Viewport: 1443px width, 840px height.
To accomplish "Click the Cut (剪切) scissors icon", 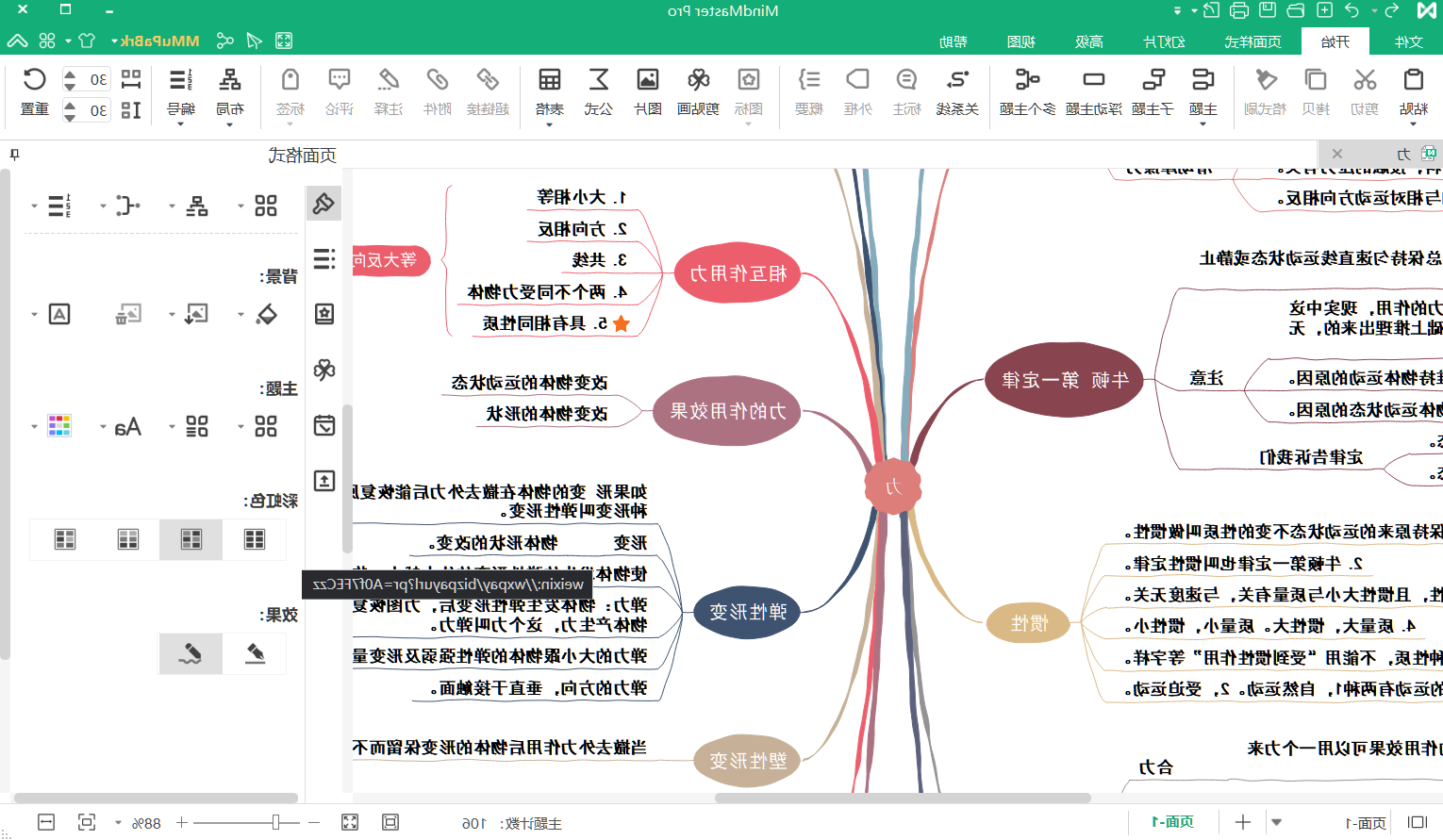I will point(1364,80).
